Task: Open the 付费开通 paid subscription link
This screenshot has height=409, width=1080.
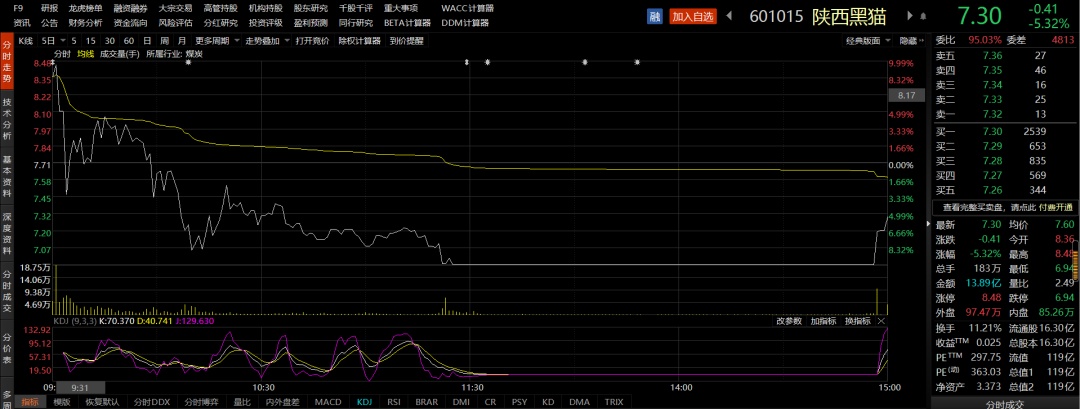Action: (1056, 207)
